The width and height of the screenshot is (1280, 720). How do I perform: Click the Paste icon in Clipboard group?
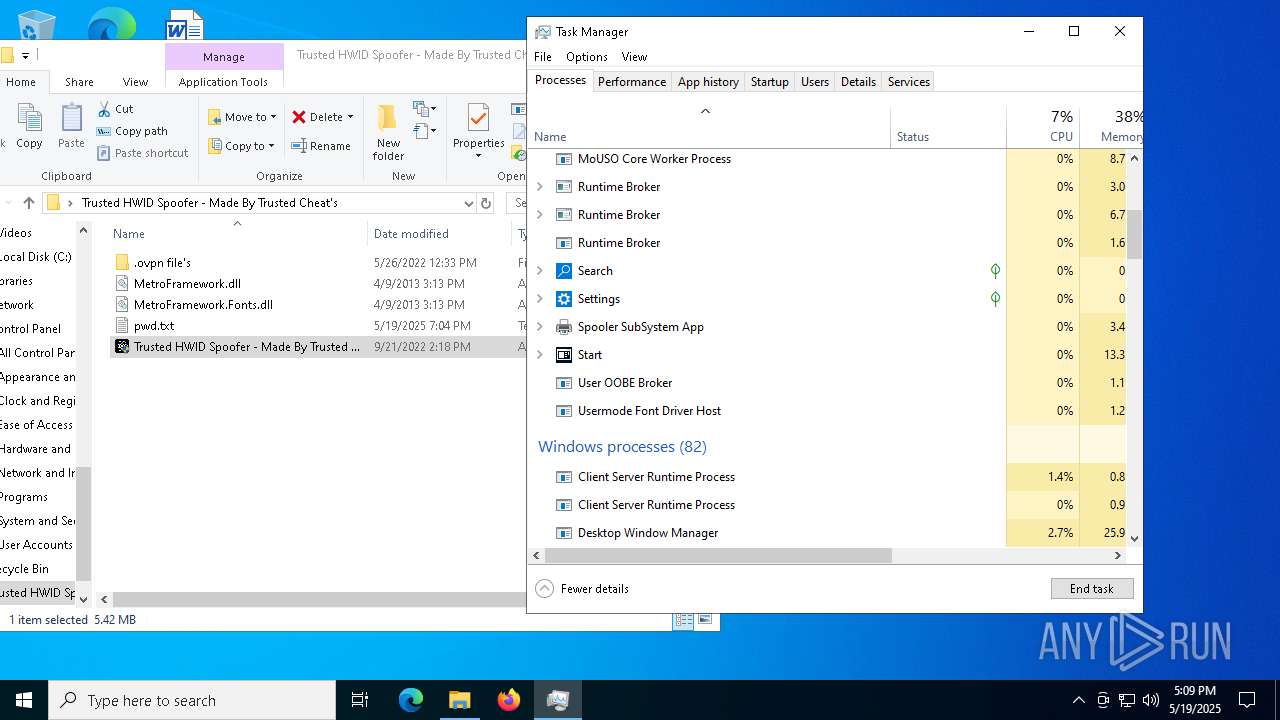71,127
